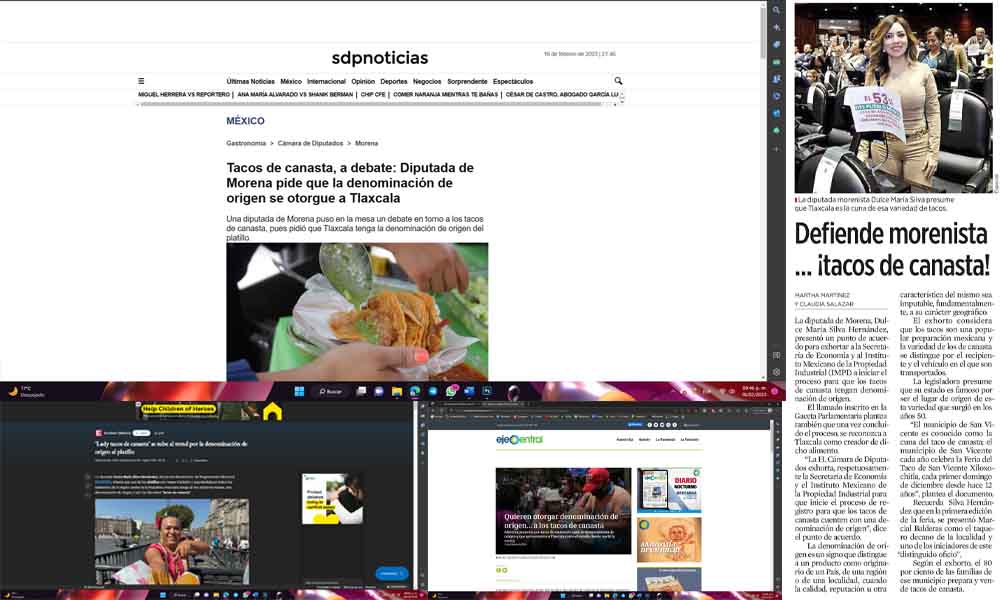Click the Cámara de Diputados breadcrumb link
Image resolution: width=1000 pixels, height=600 pixels.
pos(310,143)
